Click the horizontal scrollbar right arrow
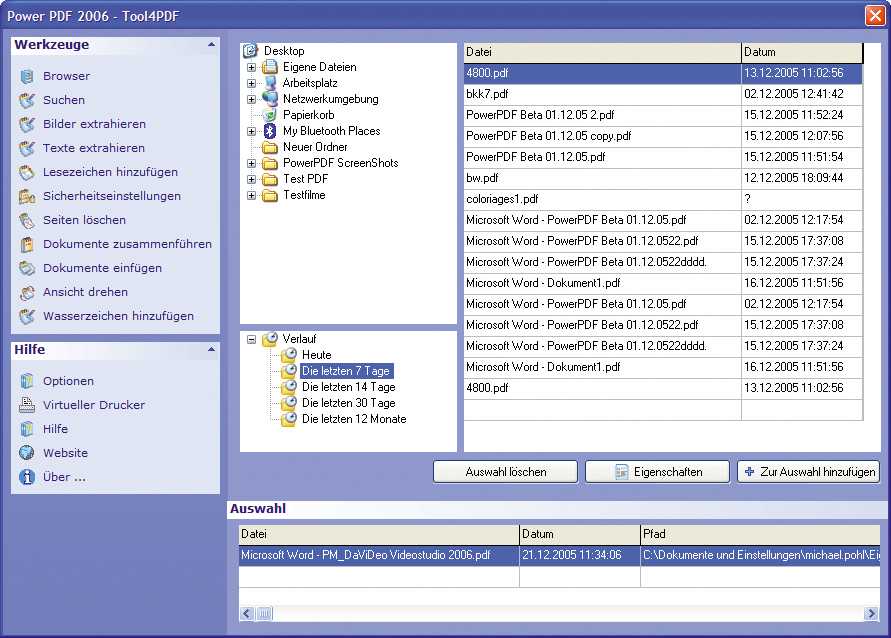Viewport: 891px width, 638px height. 871,613
